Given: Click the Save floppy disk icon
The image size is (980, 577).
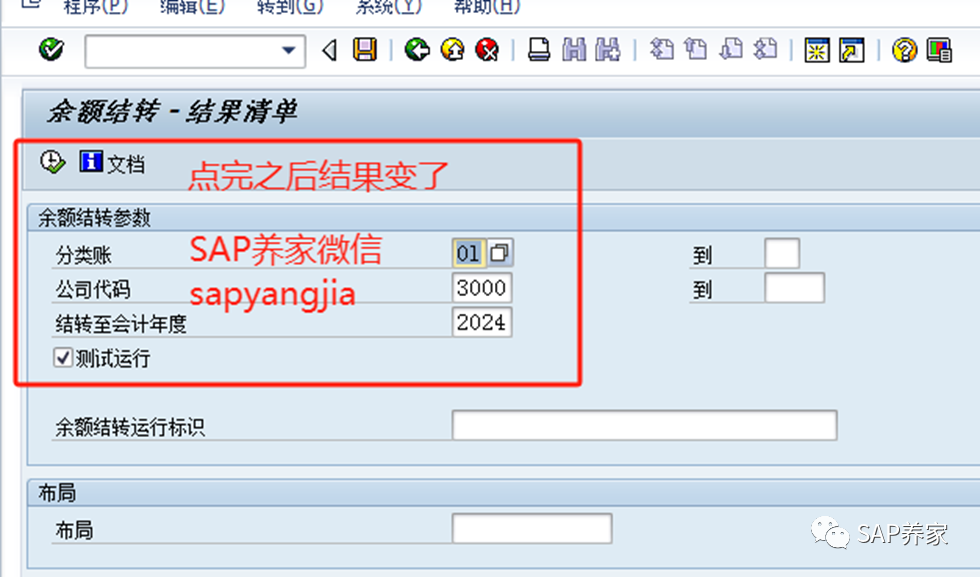Looking at the screenshot, I should (x=365, y=49).
